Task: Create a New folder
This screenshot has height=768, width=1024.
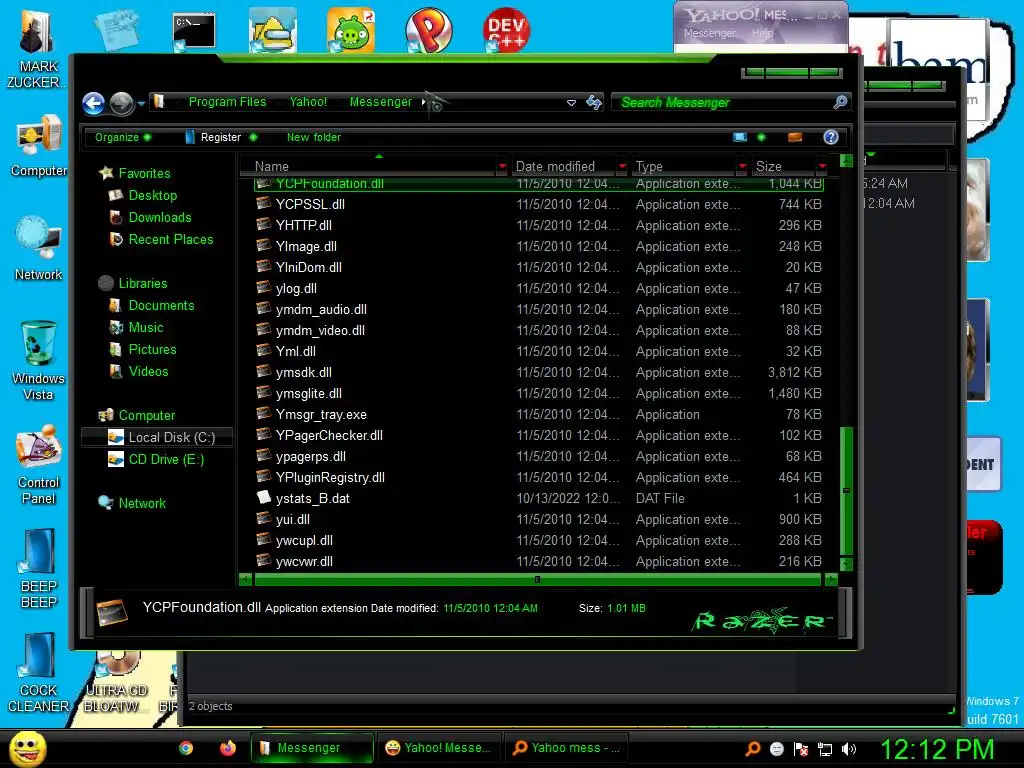Action: [313, 137]
